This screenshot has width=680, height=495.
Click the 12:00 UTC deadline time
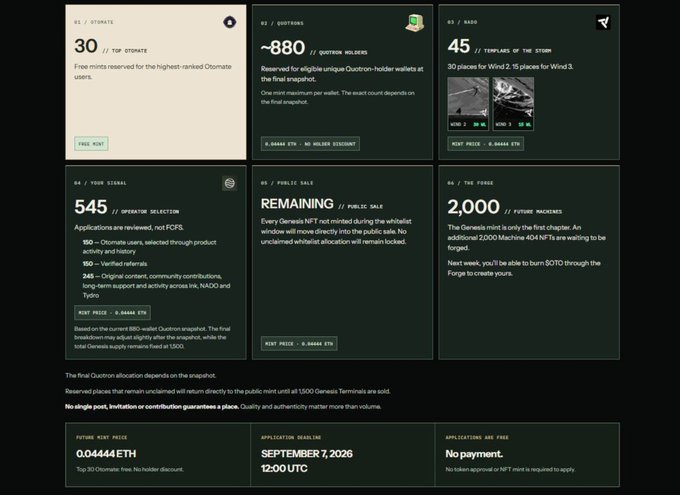284,469
